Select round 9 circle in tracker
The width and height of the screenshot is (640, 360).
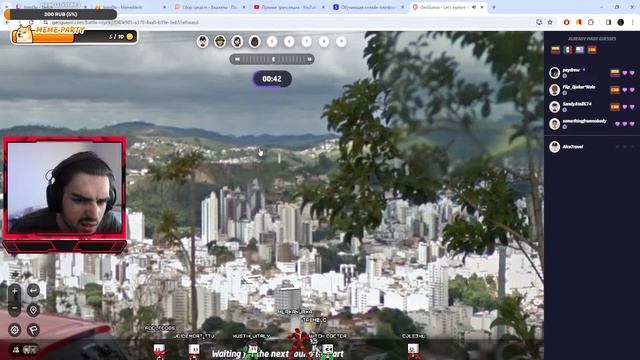(341, 41)
